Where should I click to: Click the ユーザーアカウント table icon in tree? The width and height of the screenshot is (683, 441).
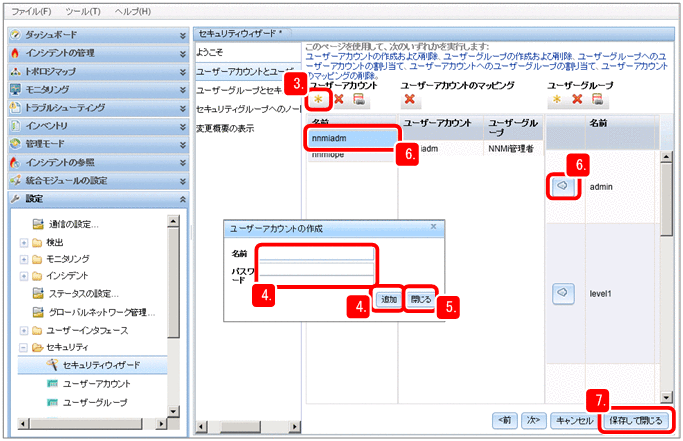(x=52, y=383)
